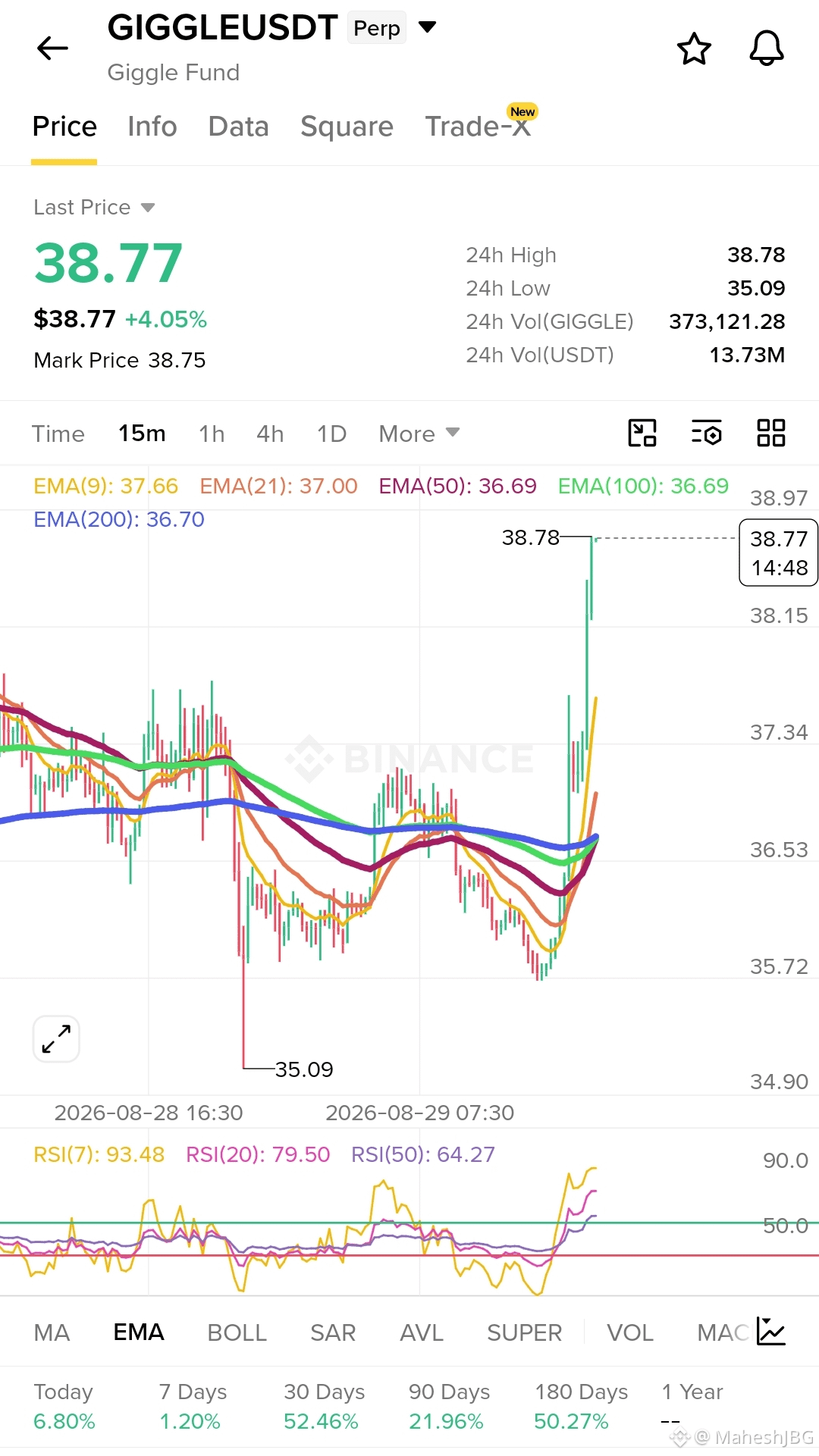Tap the +4.05% change value
Viewport: 819px width, 1456px height.
click(166, 319)
